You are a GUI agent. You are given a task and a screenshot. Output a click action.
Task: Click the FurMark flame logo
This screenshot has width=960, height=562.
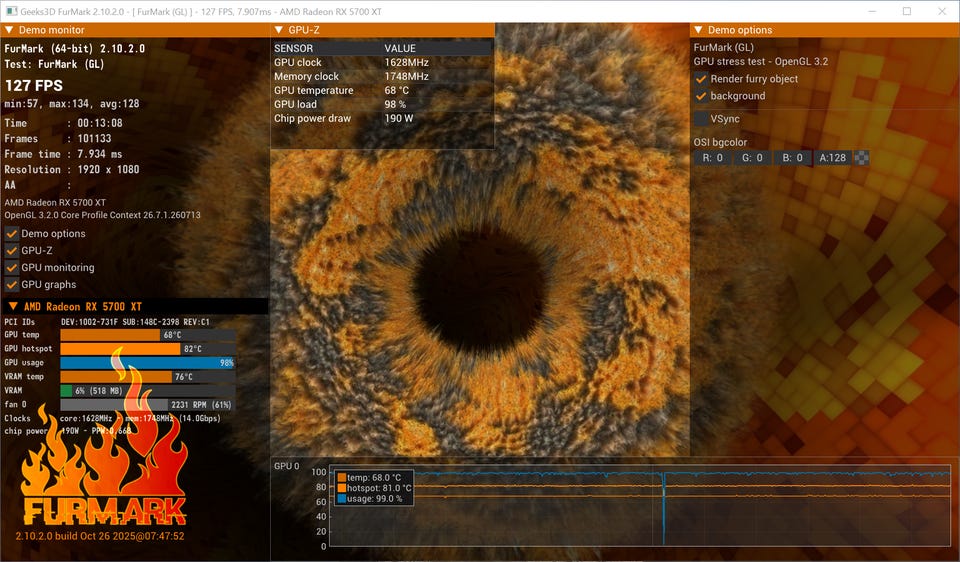[x=104, y=438]
